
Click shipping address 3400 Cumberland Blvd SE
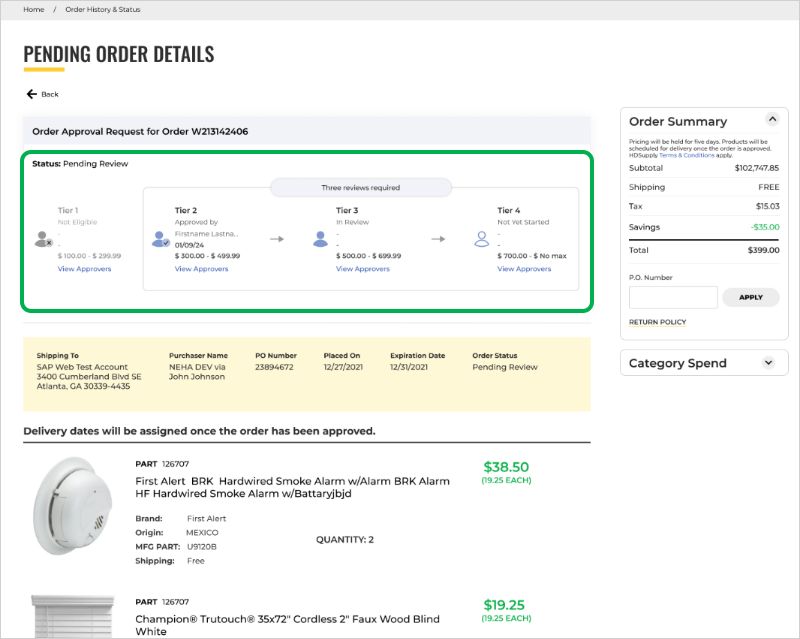[x=89, y=377]
